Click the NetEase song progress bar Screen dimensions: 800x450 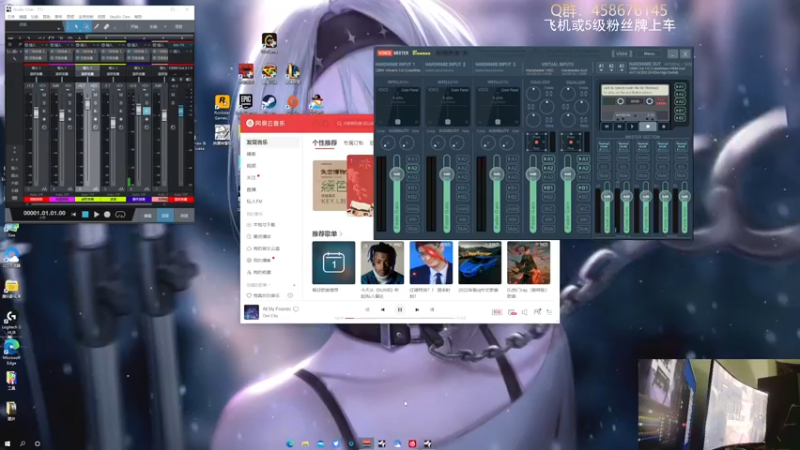[x=399, y=318]
